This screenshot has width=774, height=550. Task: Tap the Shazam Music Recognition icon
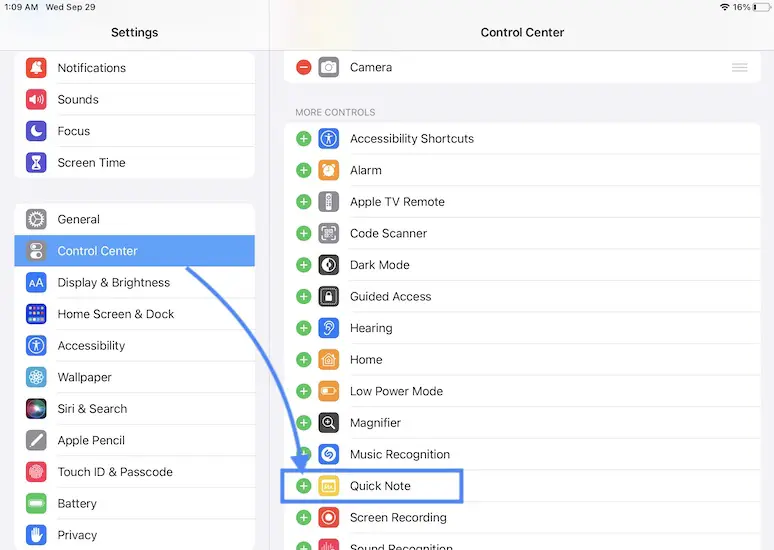click(328, 454)
